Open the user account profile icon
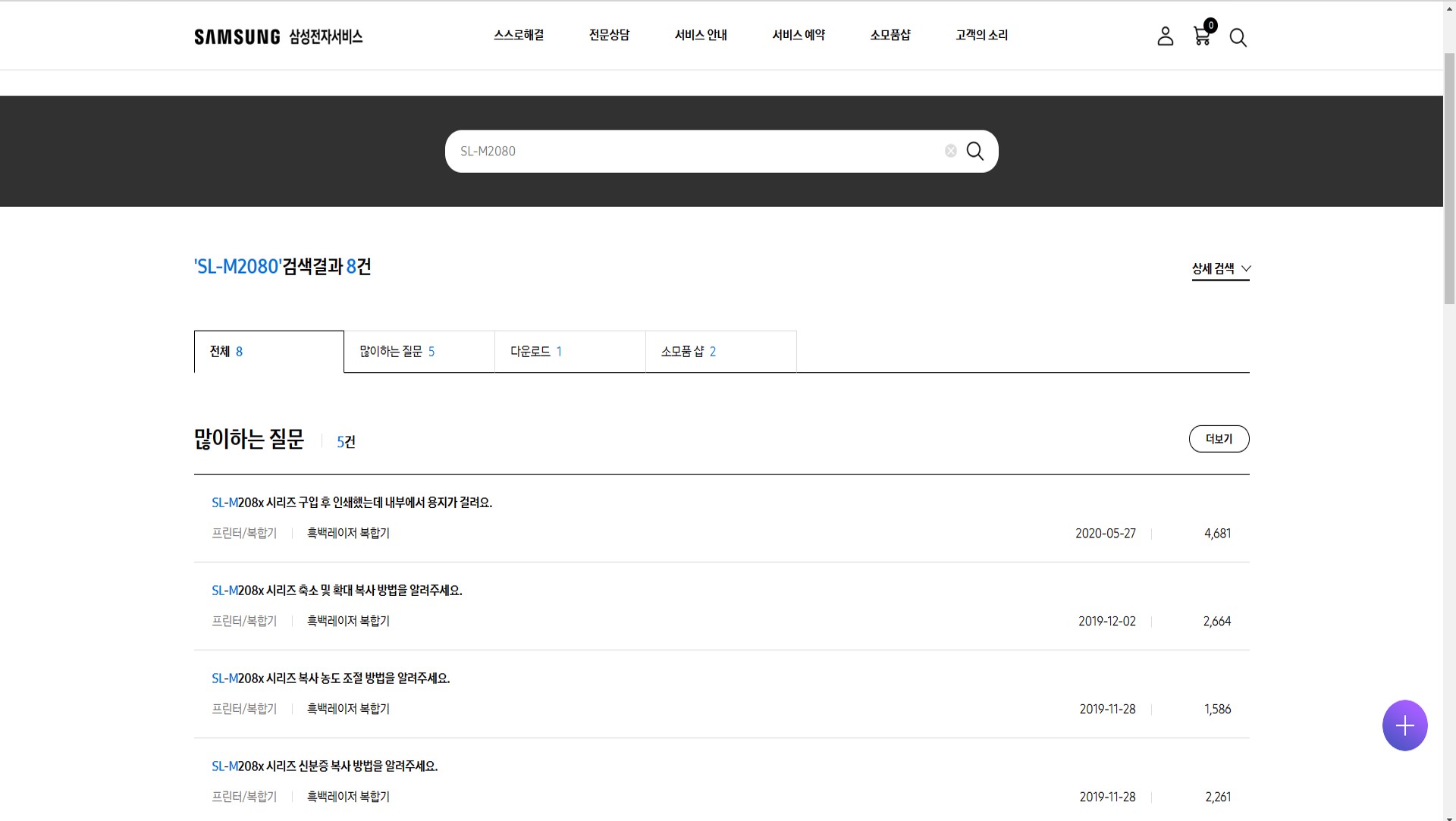The image size is (1456, 821). pyautogui.click(x=1165, y=36)
